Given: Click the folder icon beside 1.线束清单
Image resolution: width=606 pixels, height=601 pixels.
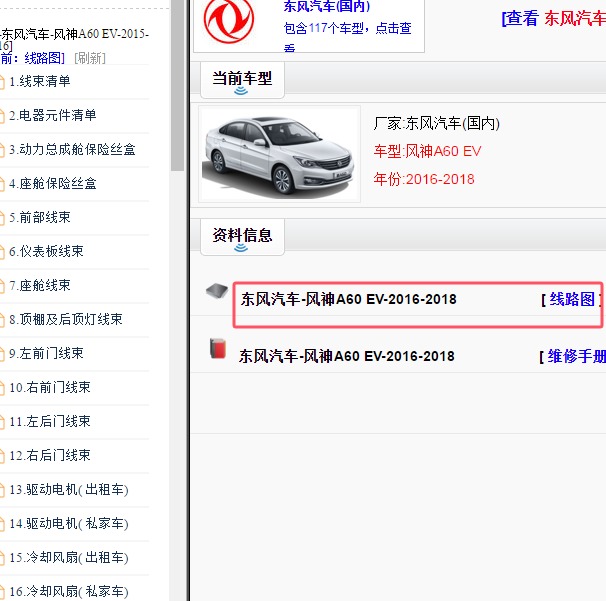Looking at the screenshot, I should point(2,82).
